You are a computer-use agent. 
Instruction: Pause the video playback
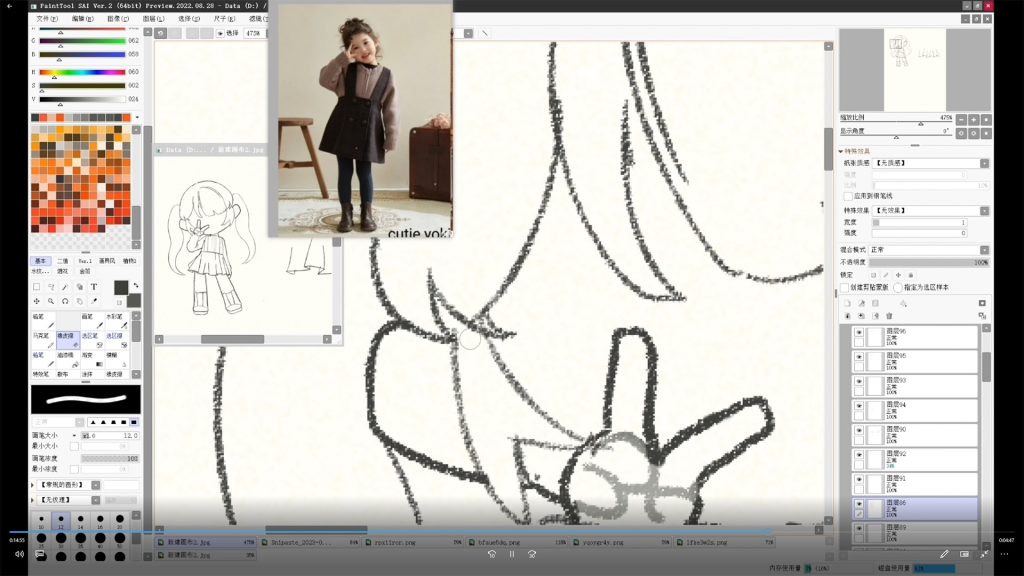[x=512, y=553]
